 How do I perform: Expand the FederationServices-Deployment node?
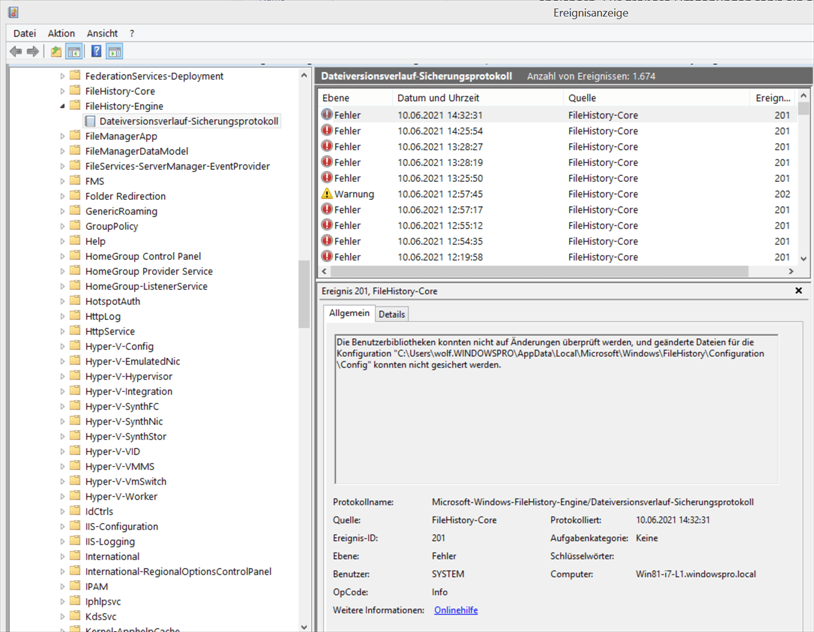pyautogui.click(x=62, y=76)
